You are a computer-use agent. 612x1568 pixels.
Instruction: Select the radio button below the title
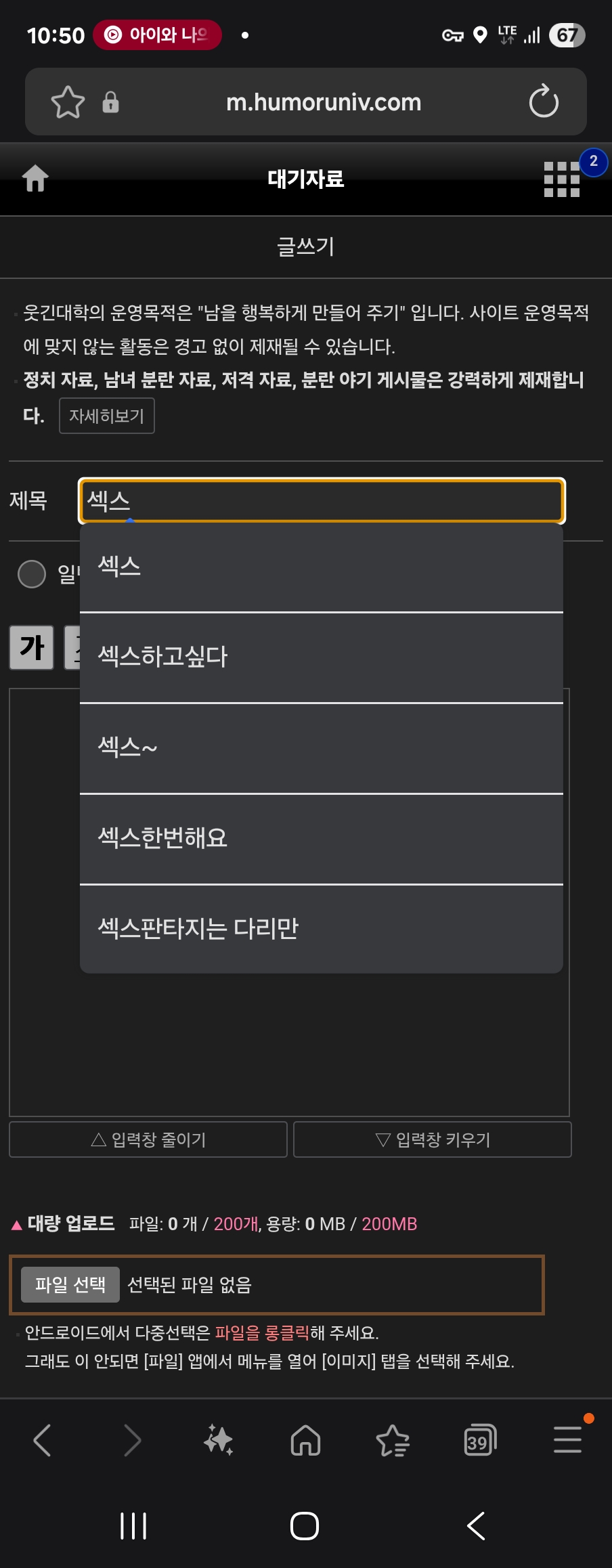point(32,574)
